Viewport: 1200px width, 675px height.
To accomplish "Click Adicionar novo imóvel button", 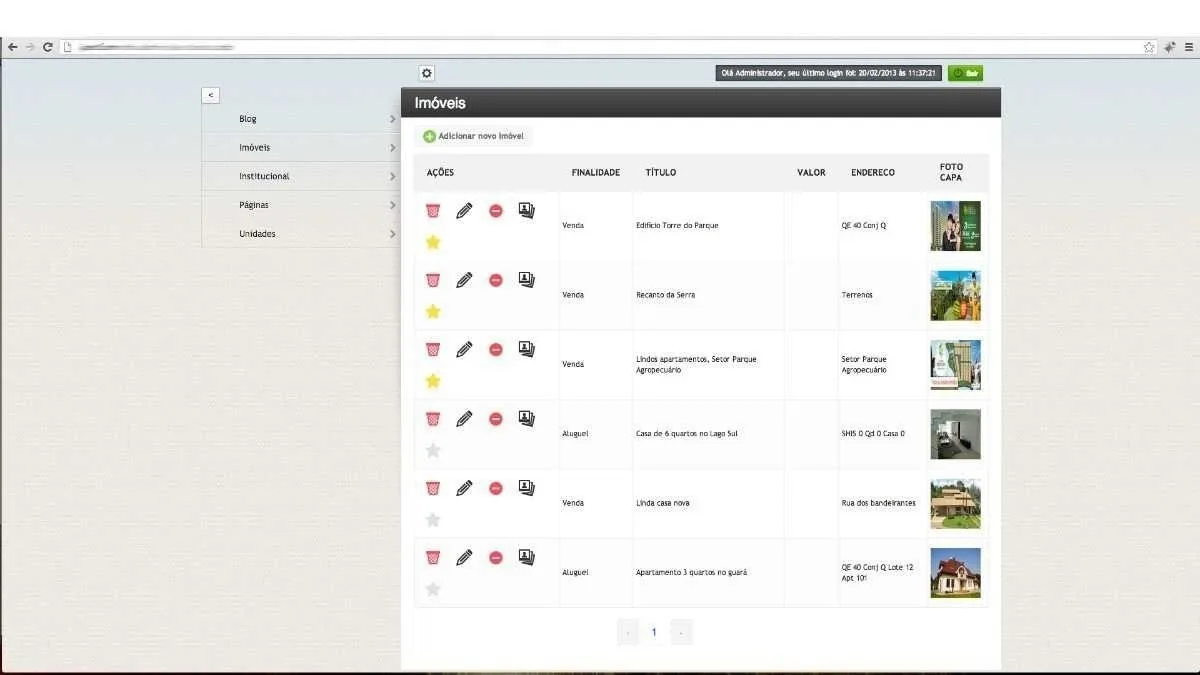I will 474,136.
